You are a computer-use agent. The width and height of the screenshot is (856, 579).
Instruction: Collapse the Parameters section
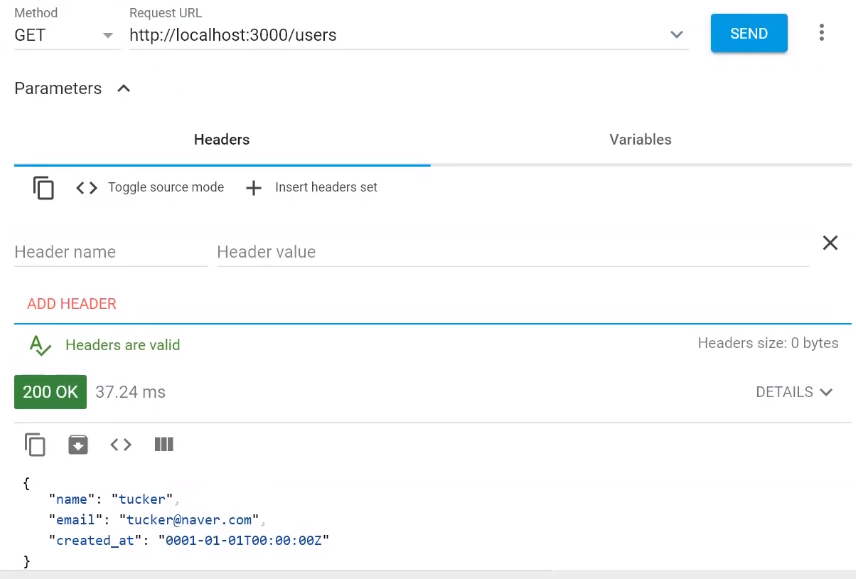[x=124, y=88]
